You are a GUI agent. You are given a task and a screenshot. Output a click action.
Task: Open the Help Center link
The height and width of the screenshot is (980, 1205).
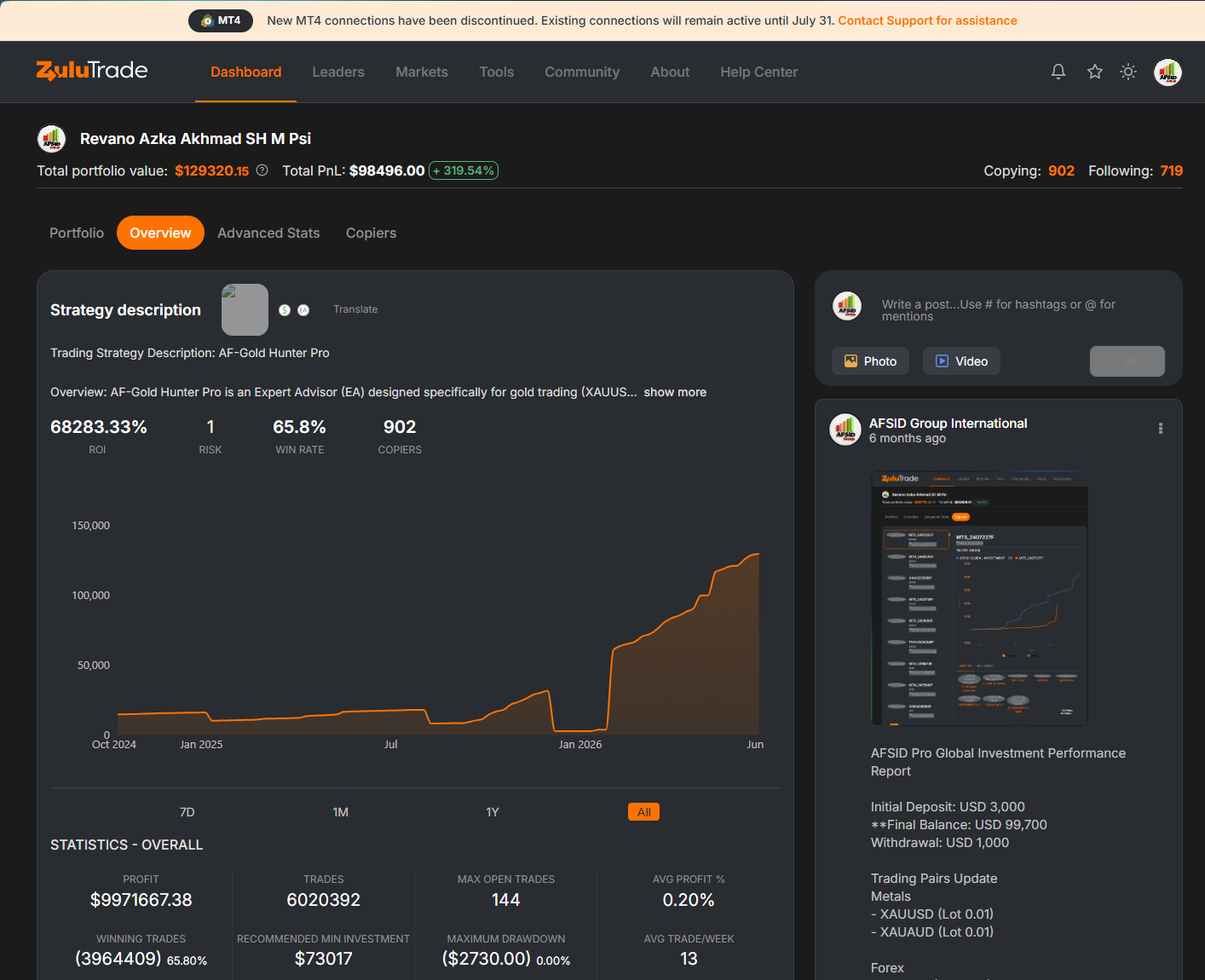(759, 72)
